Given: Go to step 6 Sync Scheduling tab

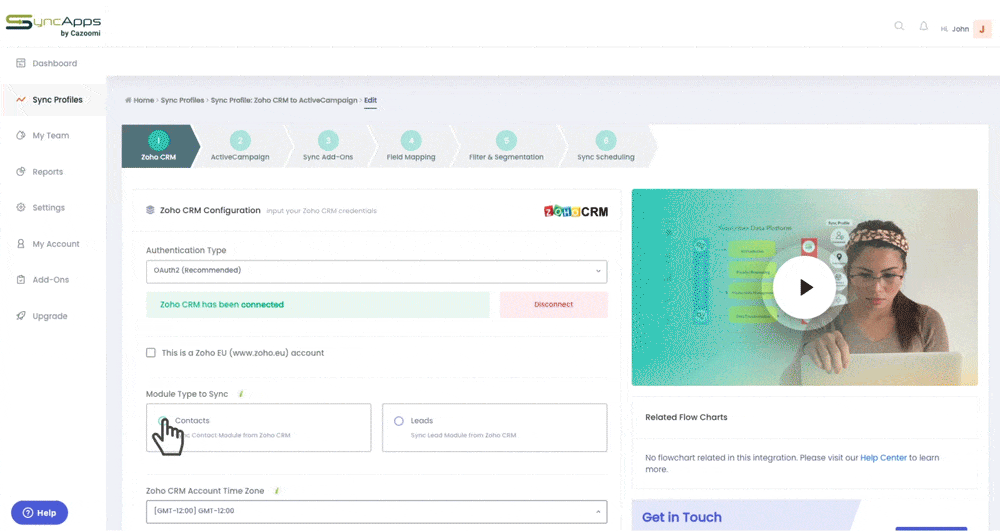Looking at the screenshot, I should [x=606, y=147].
